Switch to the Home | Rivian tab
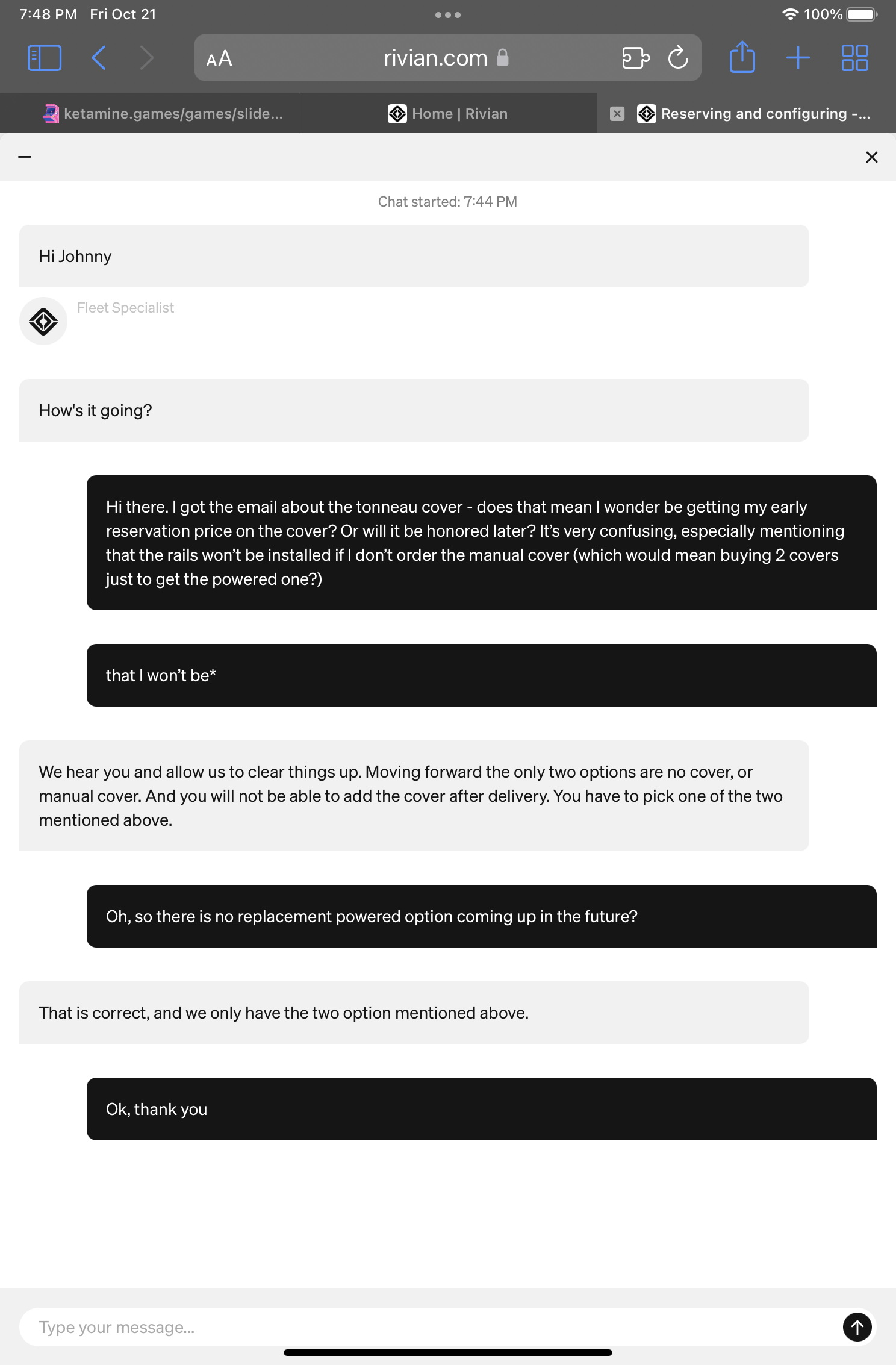The height and width of the screenshot is (1365, 896). (448, 114)
